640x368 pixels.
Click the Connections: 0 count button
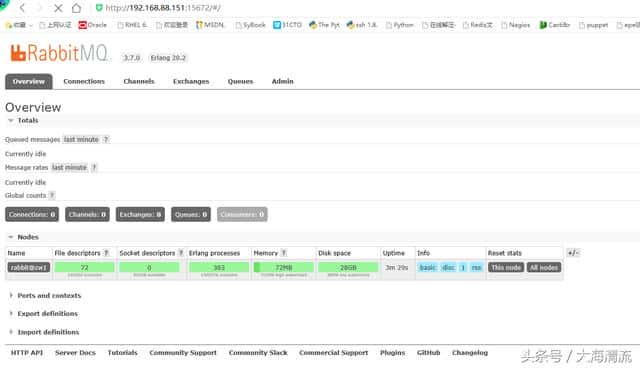[32, 215]
